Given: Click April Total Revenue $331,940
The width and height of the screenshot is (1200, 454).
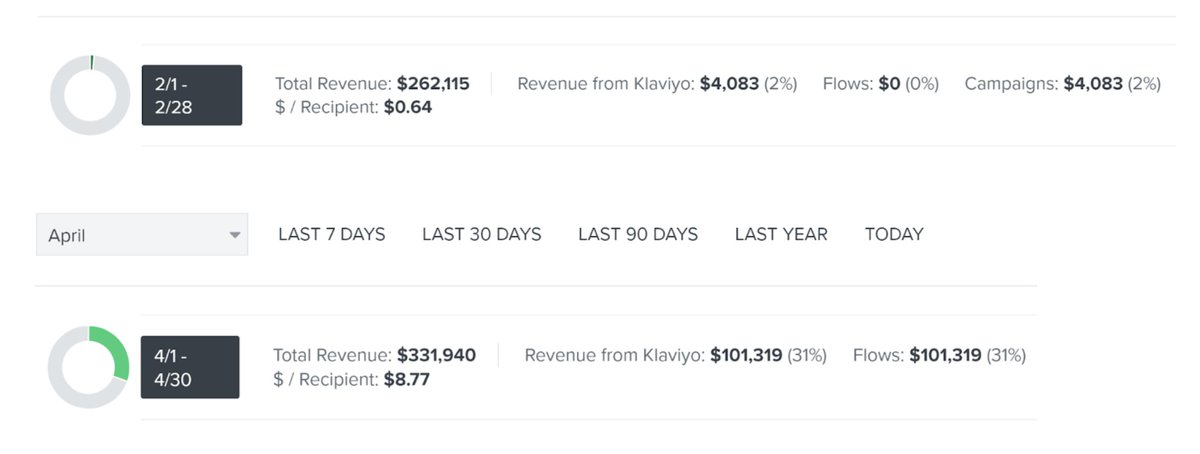Looking at the screenshot, I should tap(436, 355).
